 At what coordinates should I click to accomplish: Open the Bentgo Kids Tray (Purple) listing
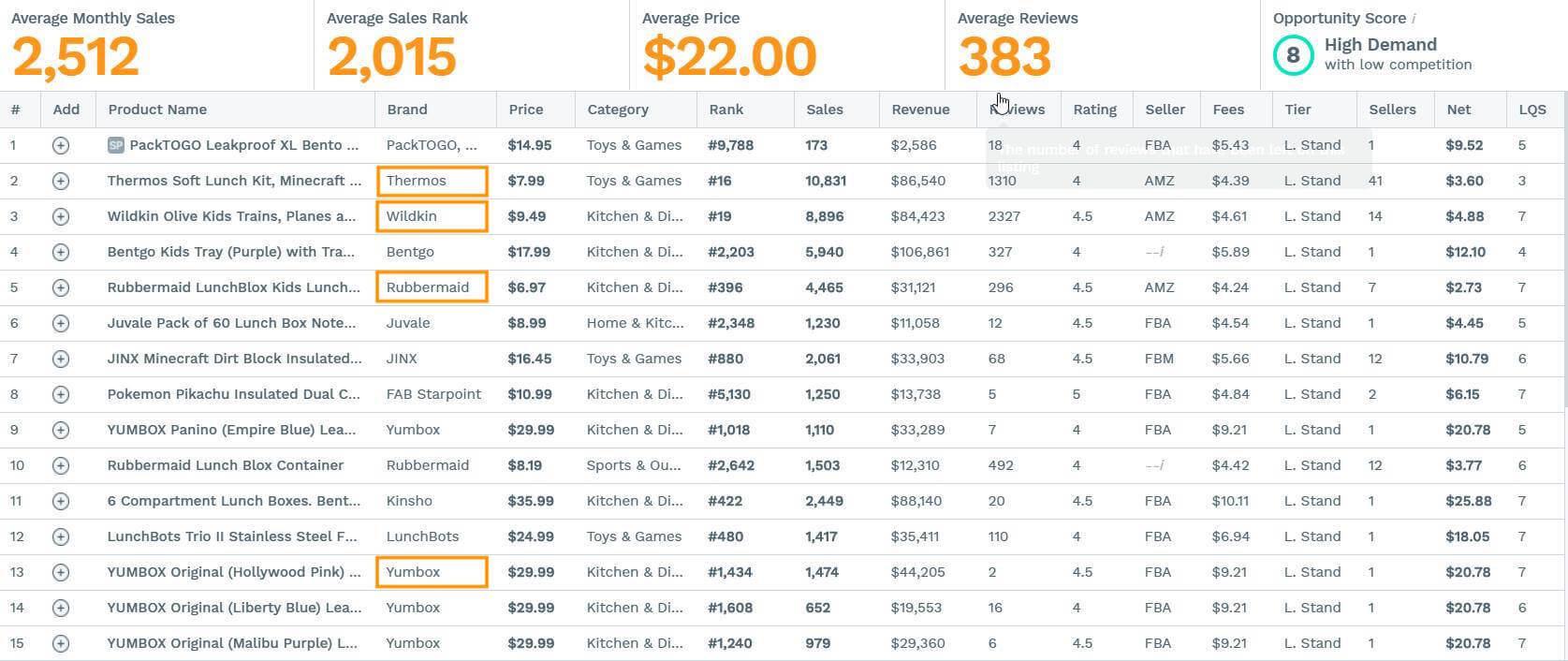[x=231, y=252]
